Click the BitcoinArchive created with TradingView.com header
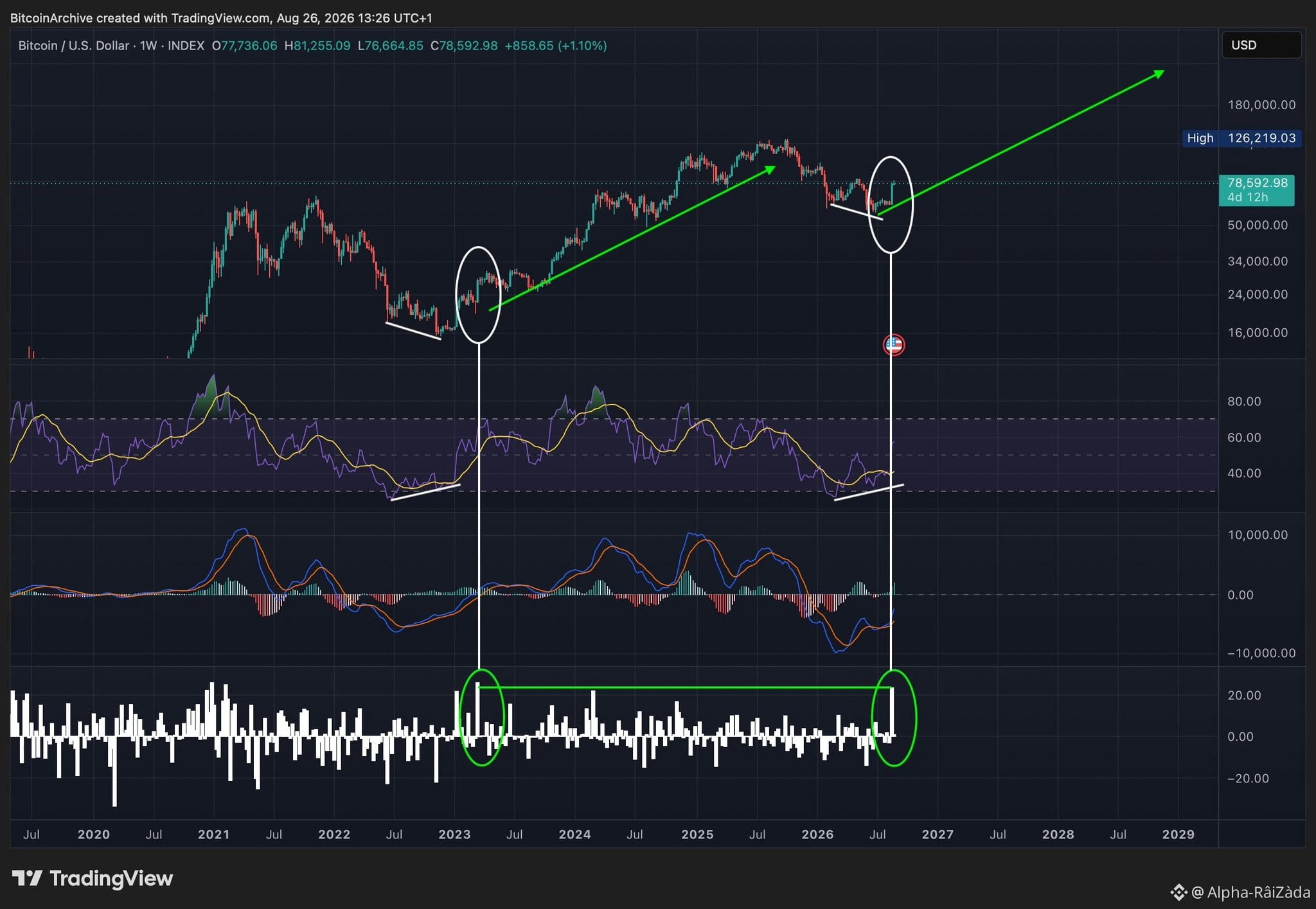The height and width of the screenshot is (909, 1316). [221, 18]
